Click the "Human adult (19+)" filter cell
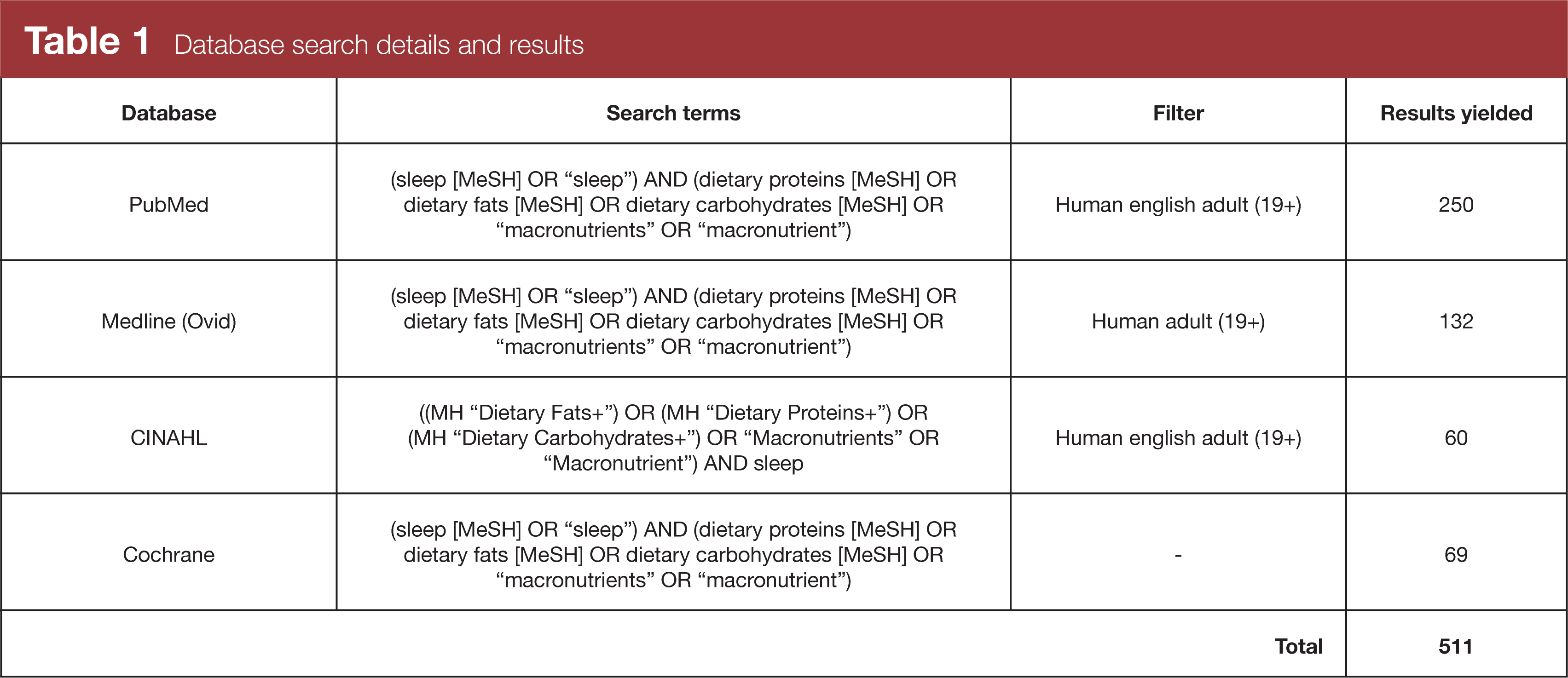Screen dimensions: 1568x678 tap(1178, 322)
